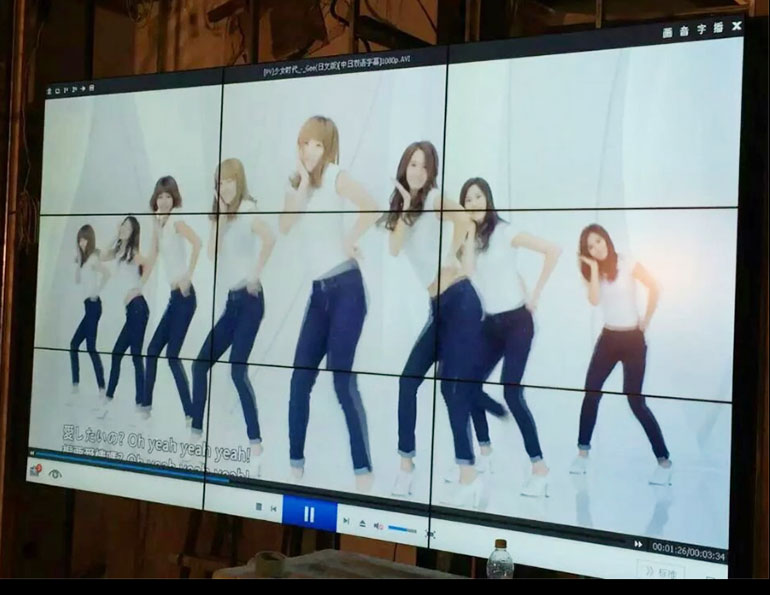
Task: Click the fast-forward icon near timecode
Action: pyautogui.click(x=638, y=544)
